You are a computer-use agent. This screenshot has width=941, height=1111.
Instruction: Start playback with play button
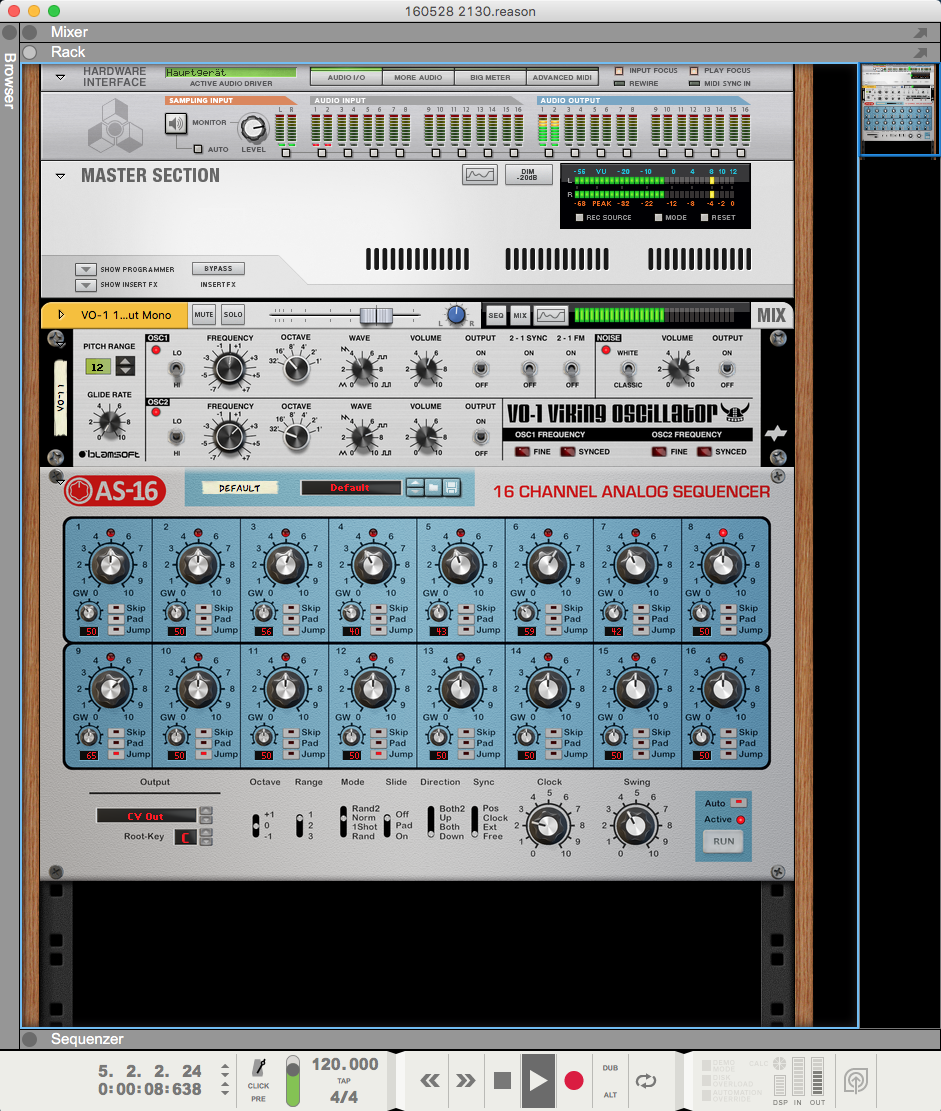point(539,1081)
